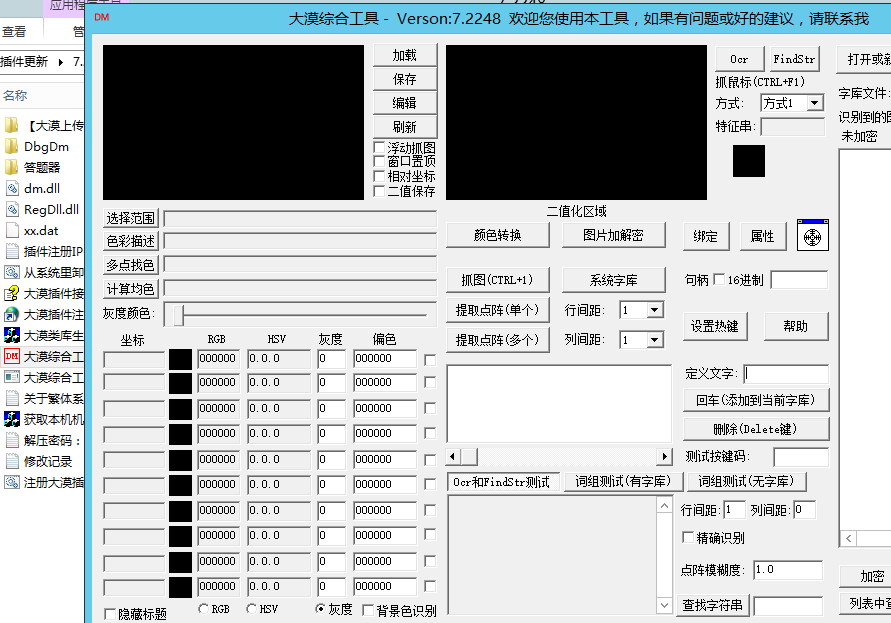Open the 设置热键 button
The height and width of the screenshot is (623, 891).
[x=714, y=326]
